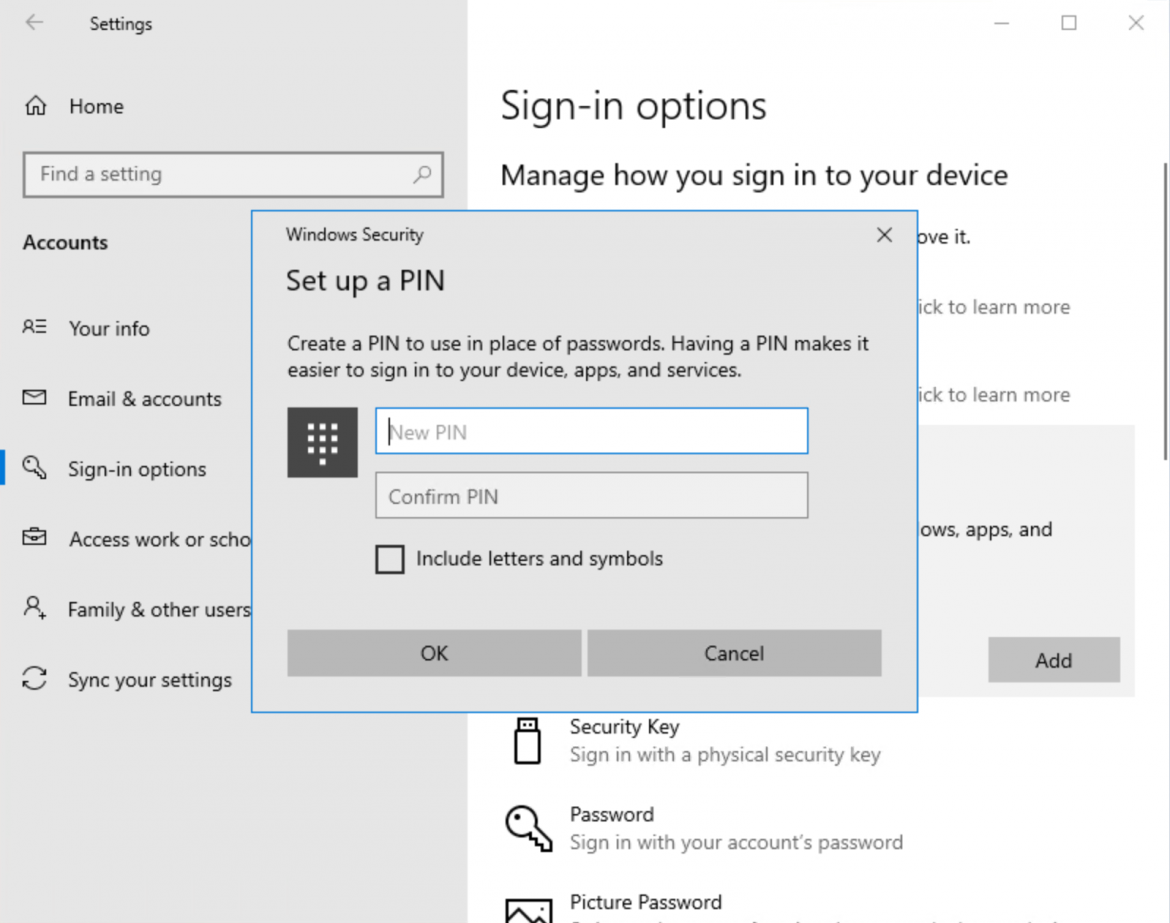
Task: Click the Sync your settings refresh icon
Action: point(33,679)
